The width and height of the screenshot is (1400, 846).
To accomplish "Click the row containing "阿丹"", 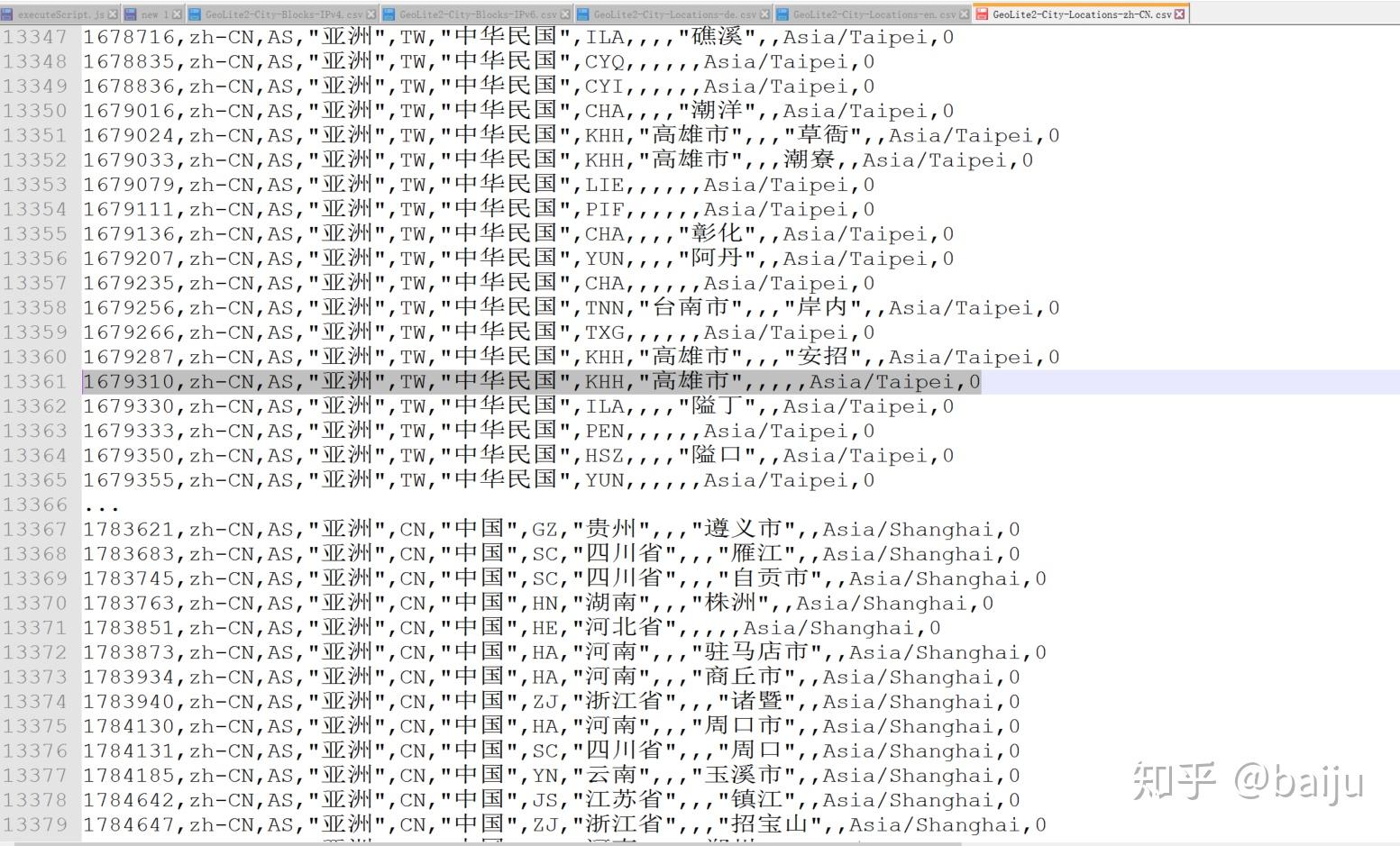I will [518, 259].
